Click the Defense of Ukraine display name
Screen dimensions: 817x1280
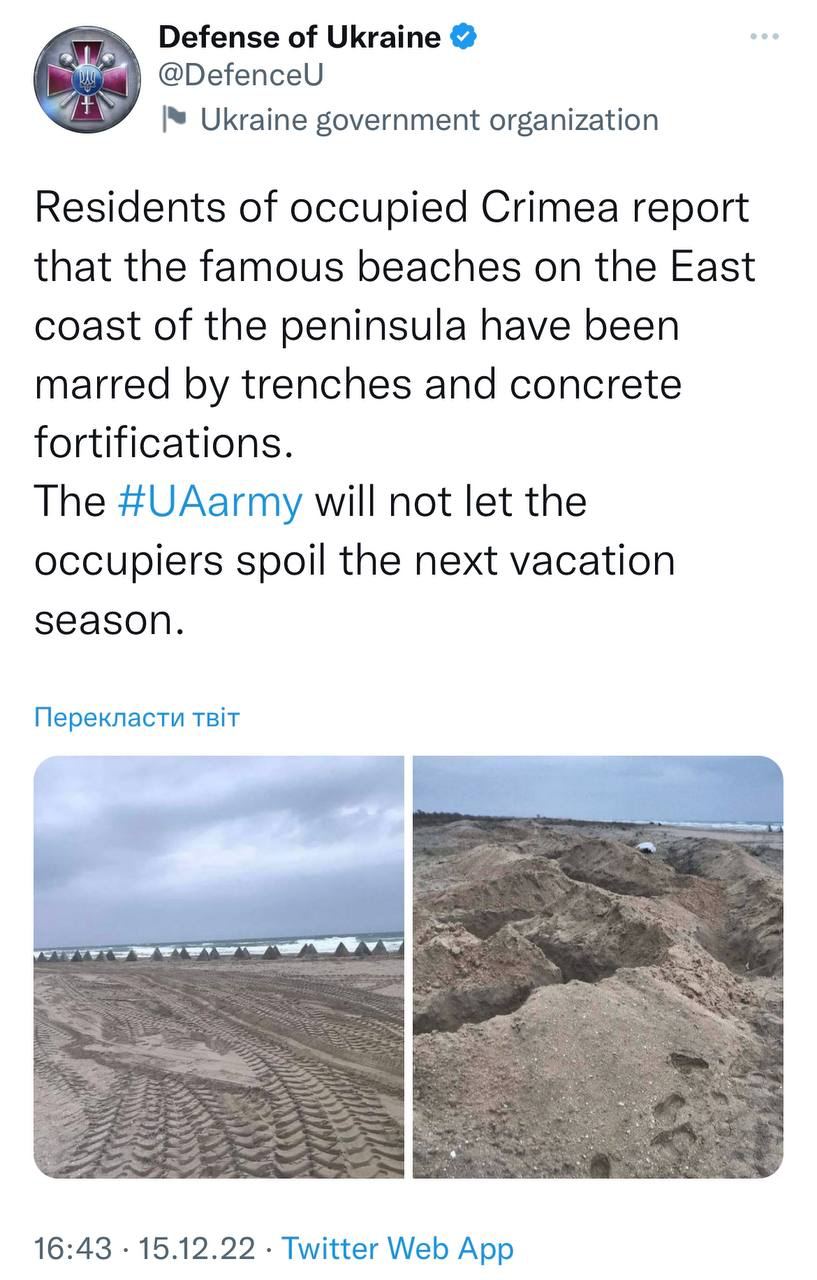point(299,37)
